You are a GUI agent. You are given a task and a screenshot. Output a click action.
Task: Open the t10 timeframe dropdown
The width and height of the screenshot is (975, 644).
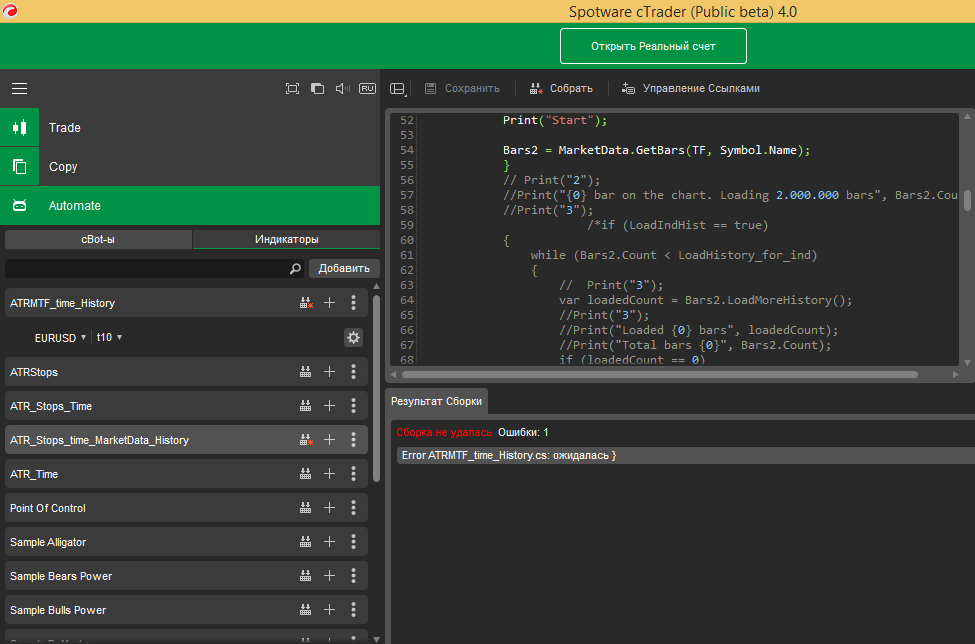[x=109, y=337]
